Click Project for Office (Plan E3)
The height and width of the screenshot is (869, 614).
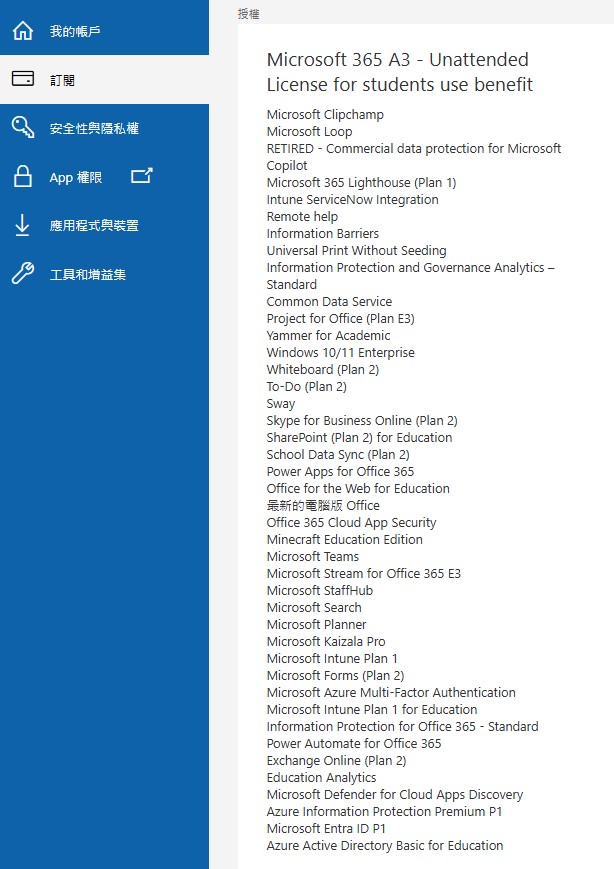click(x=340, y=319)
